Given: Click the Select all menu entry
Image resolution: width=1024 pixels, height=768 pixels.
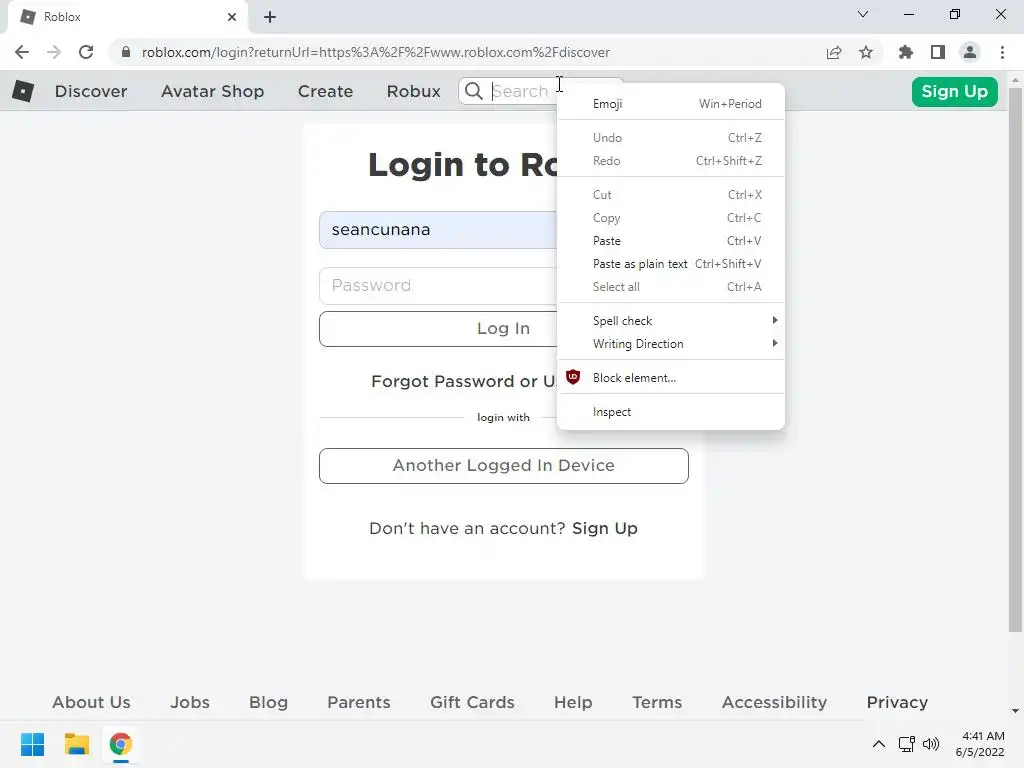Looking at the screenshot, I should [x=671, y=287].
